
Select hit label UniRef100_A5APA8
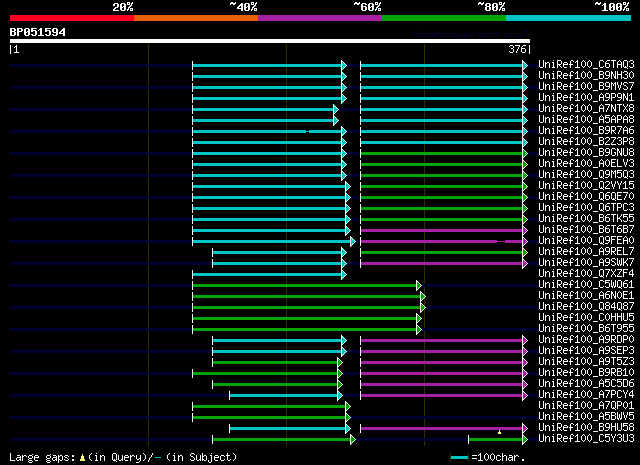click(x=586, y=120)
